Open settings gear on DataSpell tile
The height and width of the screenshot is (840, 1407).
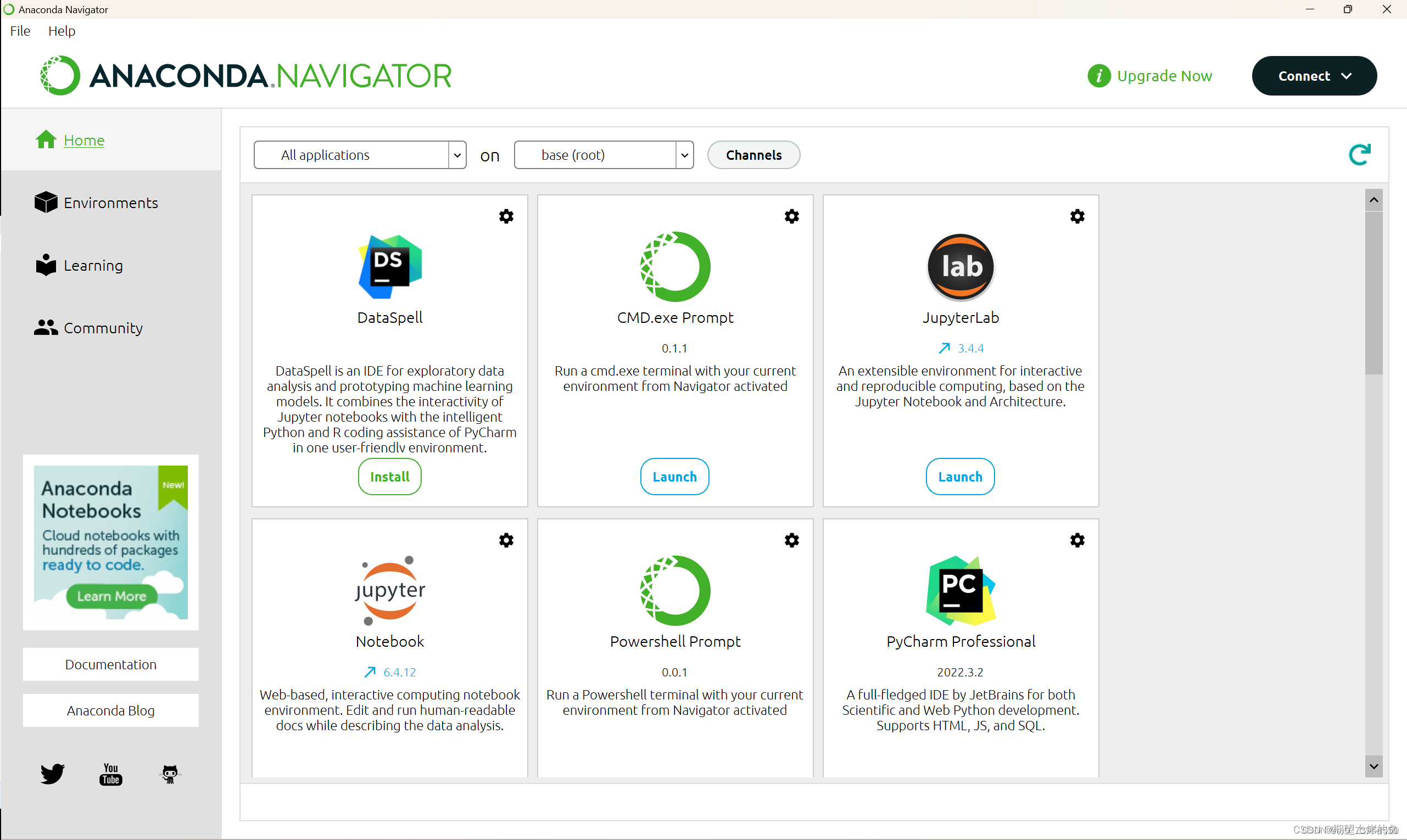506,216
